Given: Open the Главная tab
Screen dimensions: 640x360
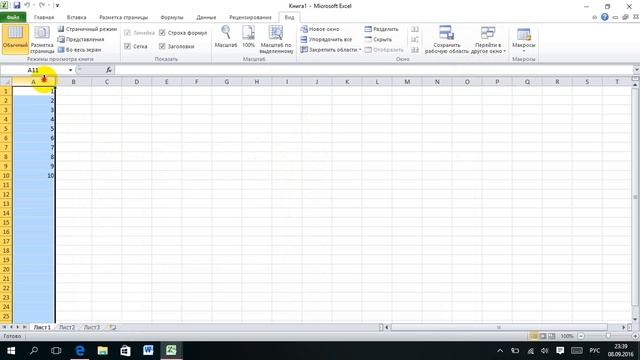Looking at the screenshot, I should [x=44, y=17].
